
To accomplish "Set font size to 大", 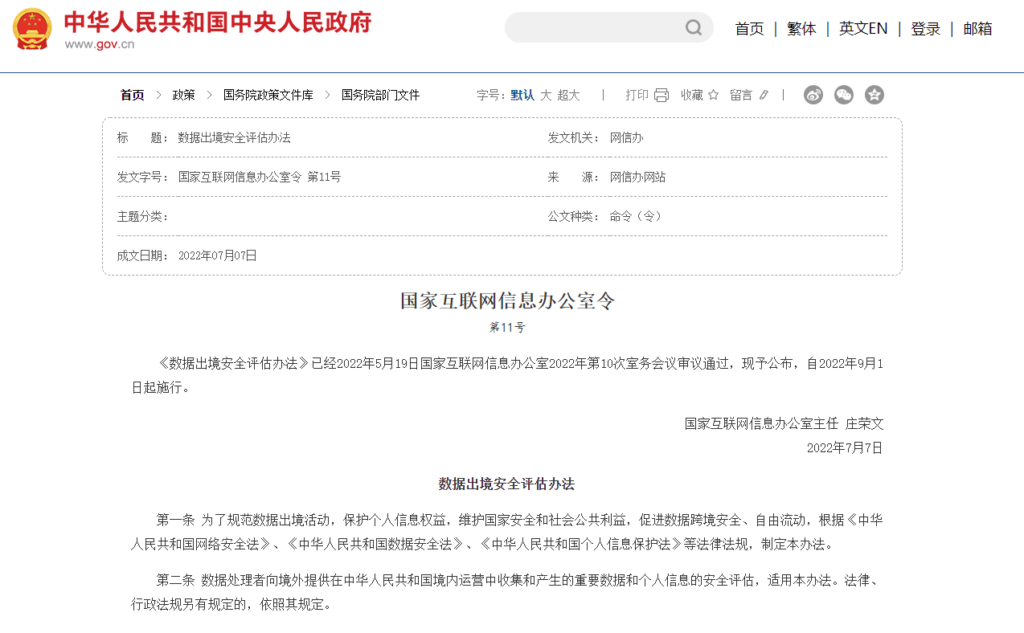I will pyautogui.click(x=546, y=95).
